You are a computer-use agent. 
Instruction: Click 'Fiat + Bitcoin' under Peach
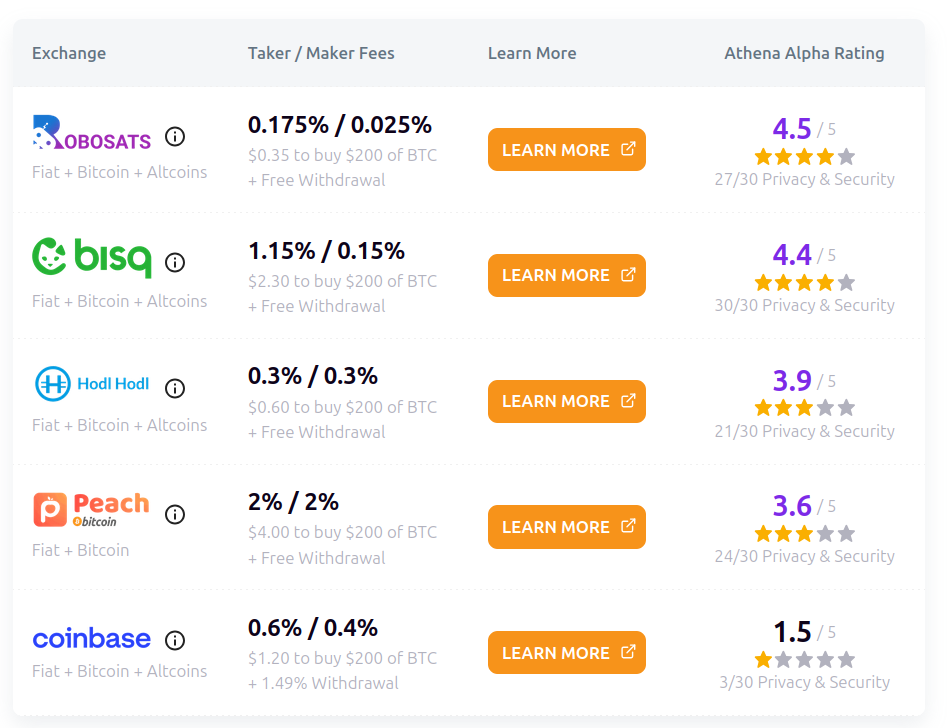tap(80, 550)
